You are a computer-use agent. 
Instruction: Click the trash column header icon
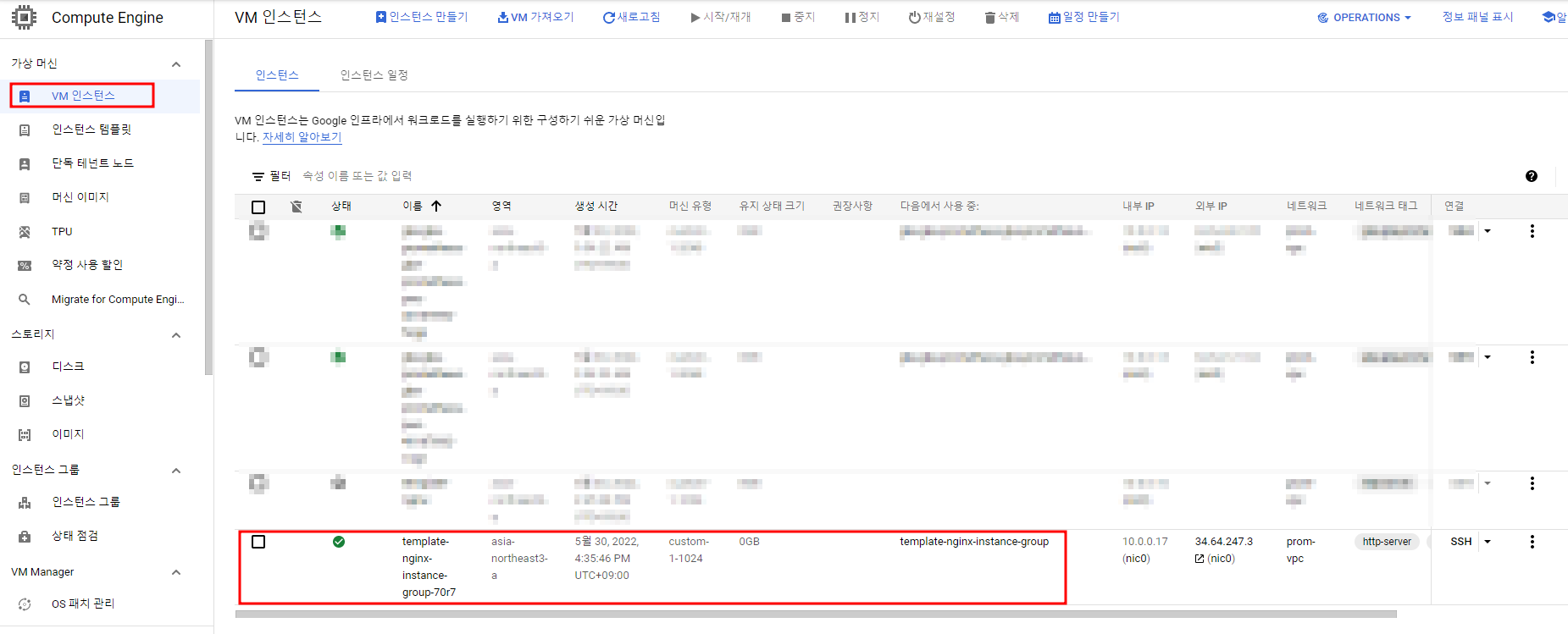(x=296, y=206)
